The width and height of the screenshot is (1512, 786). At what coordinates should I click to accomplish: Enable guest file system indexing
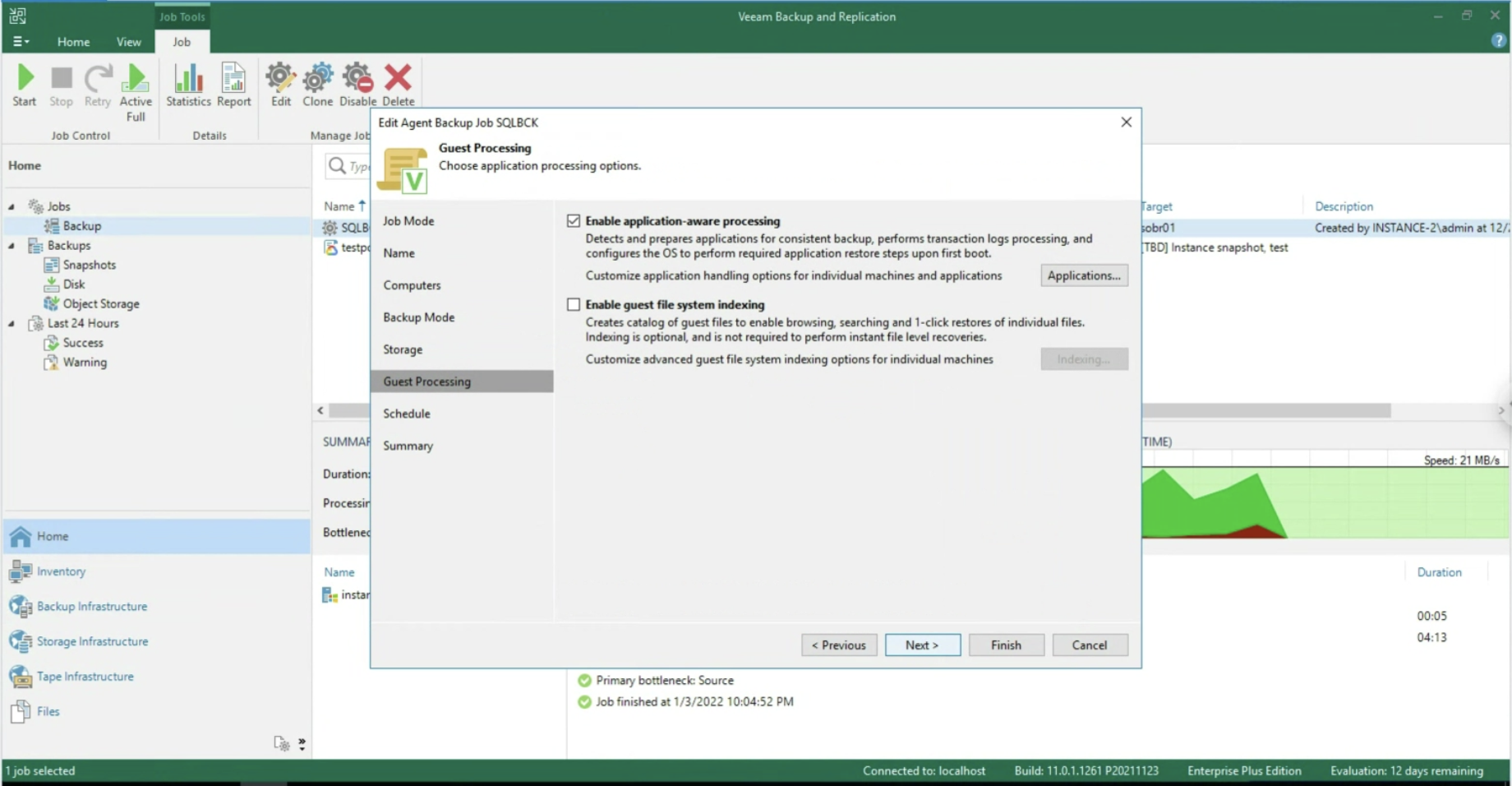tap(574, 304)
